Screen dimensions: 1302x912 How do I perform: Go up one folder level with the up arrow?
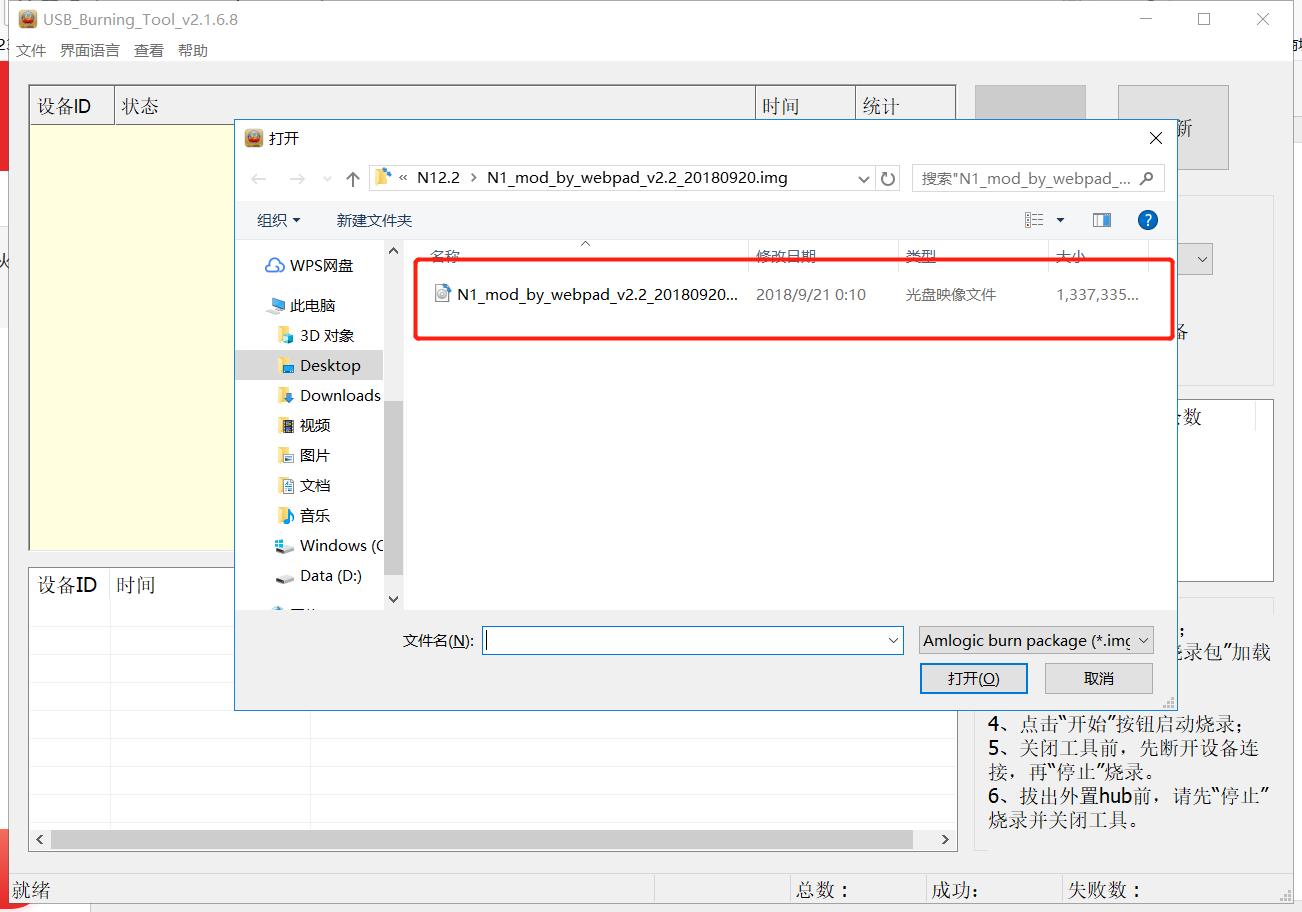click(352, 179)
